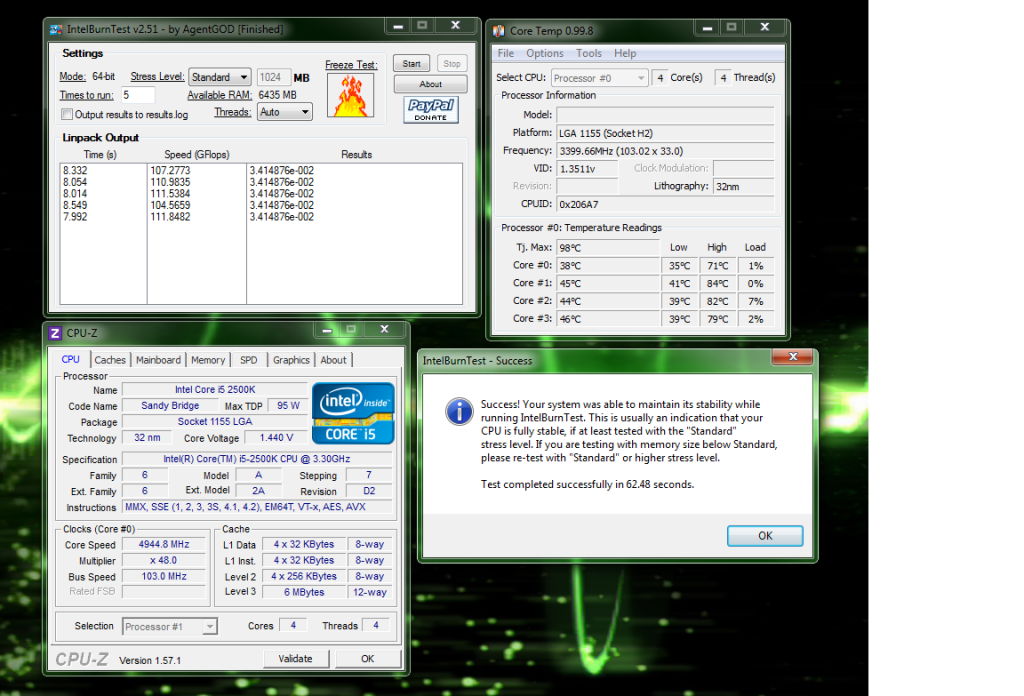Click the Core Temp title bar icon

point(499,31)
